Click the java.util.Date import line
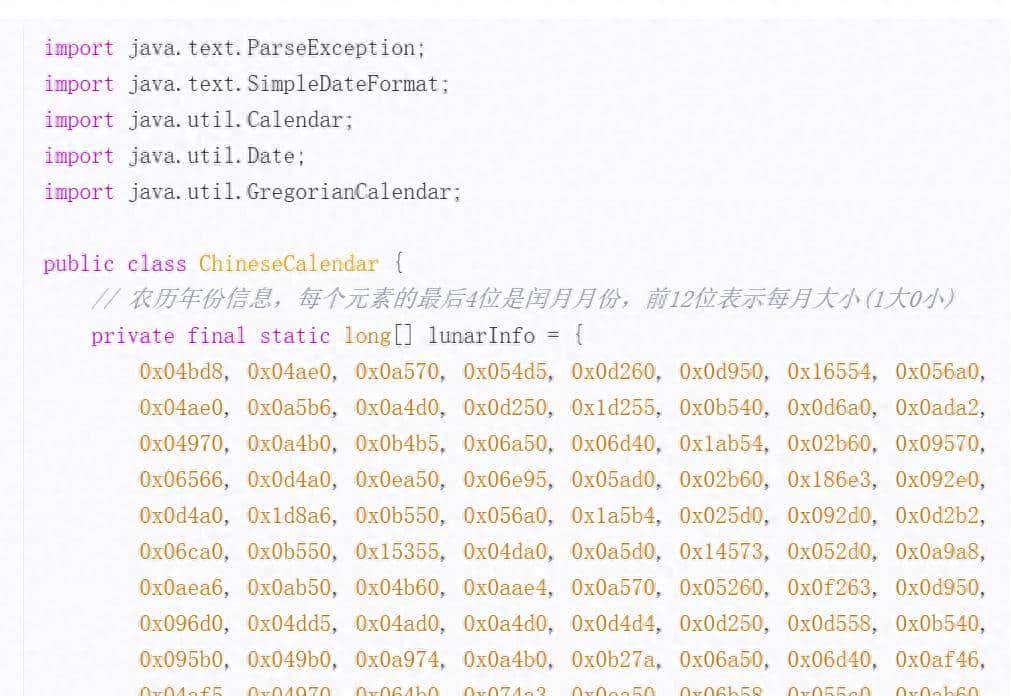Screen dimensions: 1011x696 coord(174,156)
